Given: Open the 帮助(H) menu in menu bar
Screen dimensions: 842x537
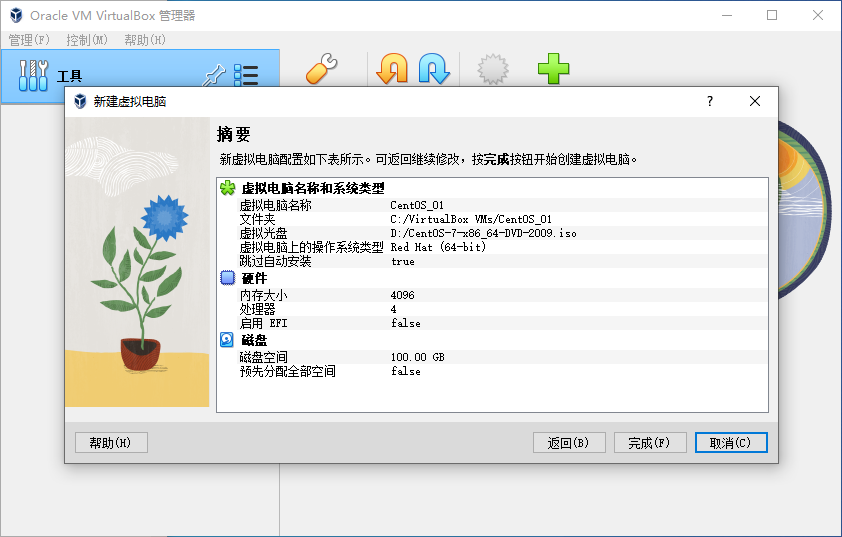Looking at the screenshot, I should point(145,40).
